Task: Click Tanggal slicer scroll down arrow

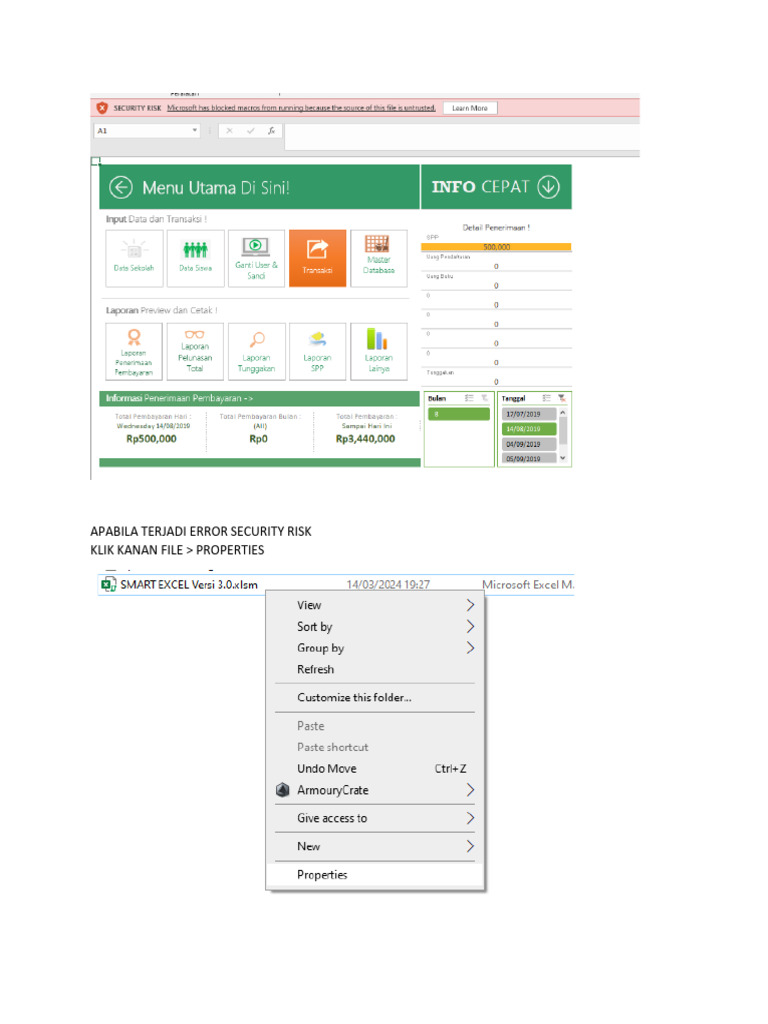Action: [x=563, y=458]
